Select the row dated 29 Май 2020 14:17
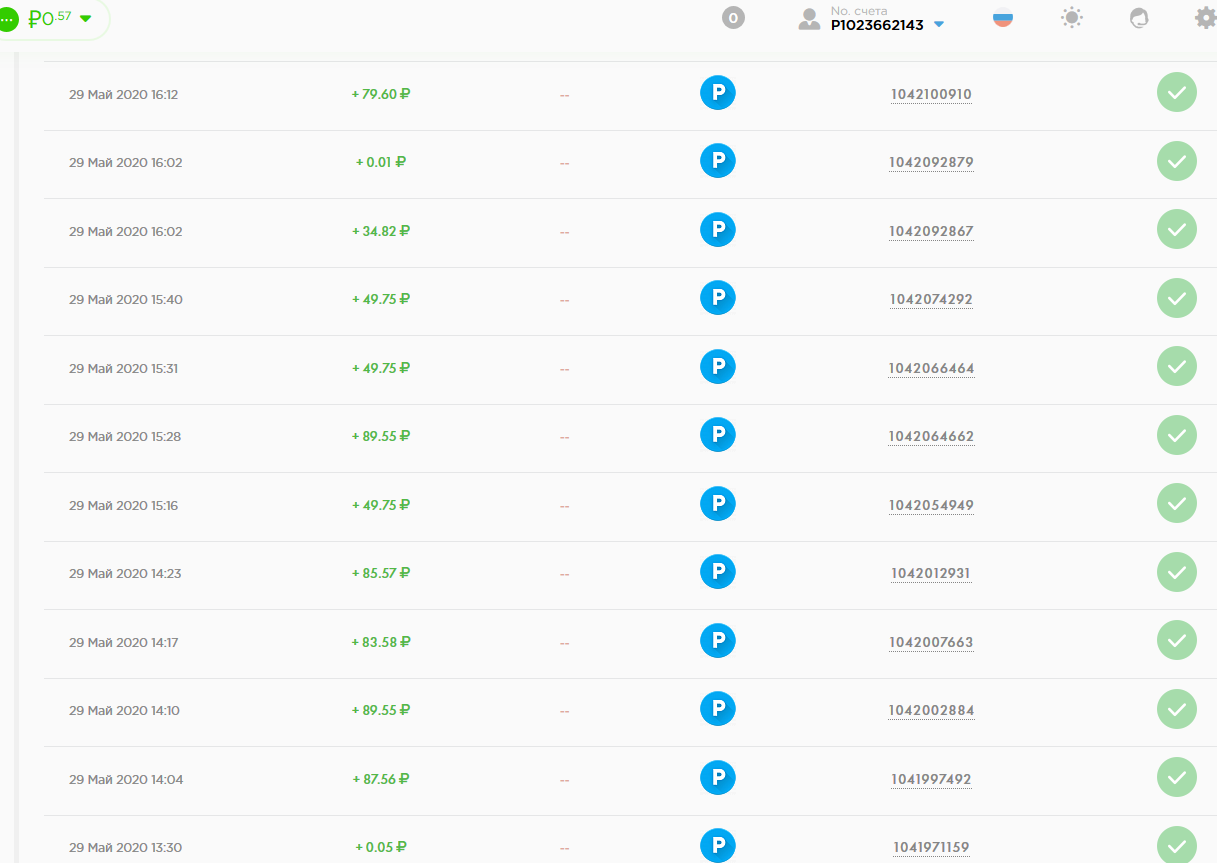Image resolution: width=1217 pixels, height=863 pixels. 123,643
